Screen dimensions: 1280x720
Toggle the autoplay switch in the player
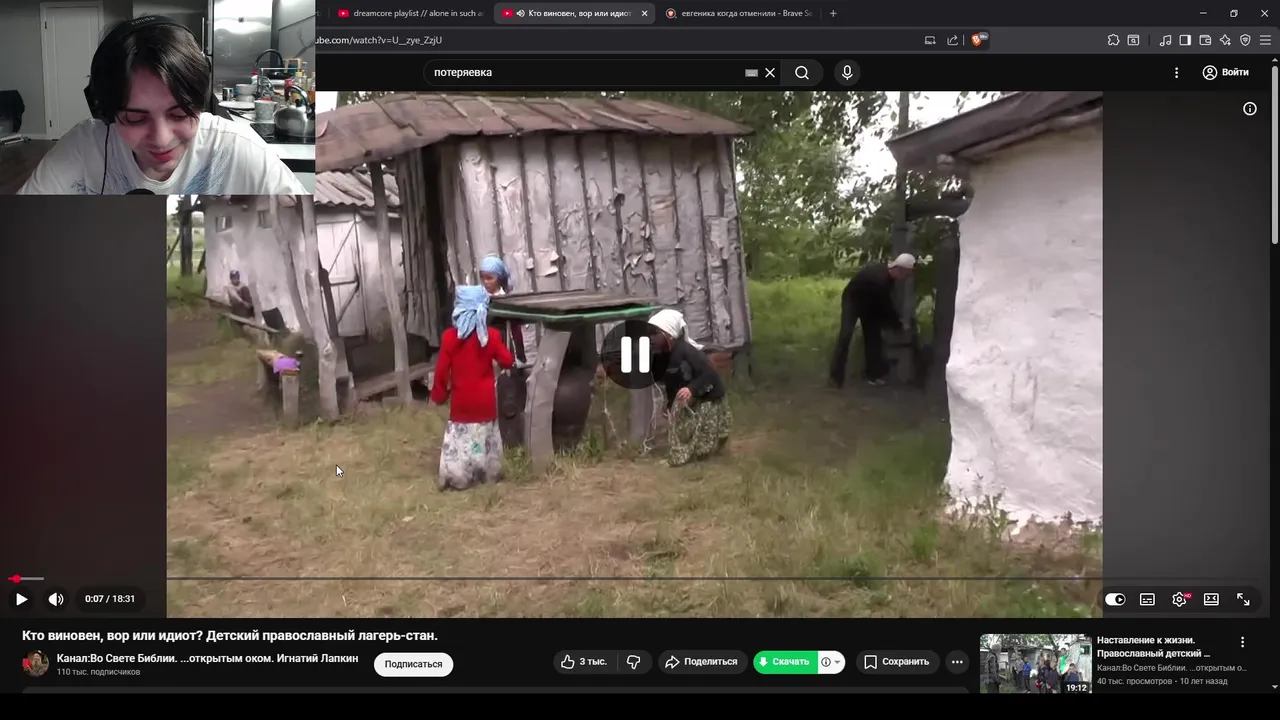pos(1115,599)
